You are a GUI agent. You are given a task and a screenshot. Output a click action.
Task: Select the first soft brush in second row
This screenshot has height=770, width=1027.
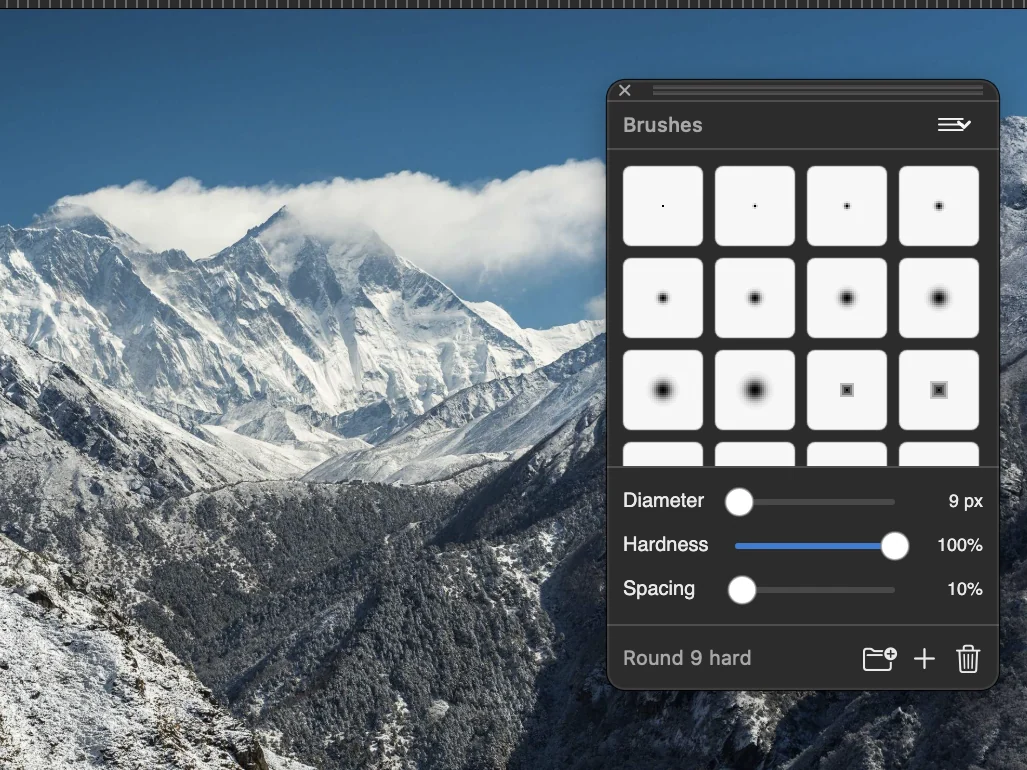(x=663, y=298)
